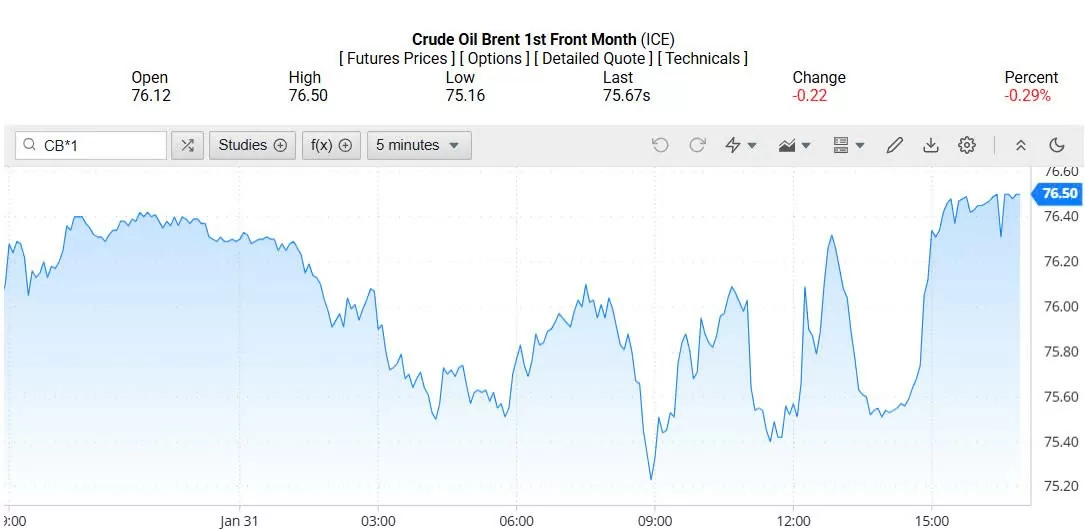Download the chart image

coord(931,145)
